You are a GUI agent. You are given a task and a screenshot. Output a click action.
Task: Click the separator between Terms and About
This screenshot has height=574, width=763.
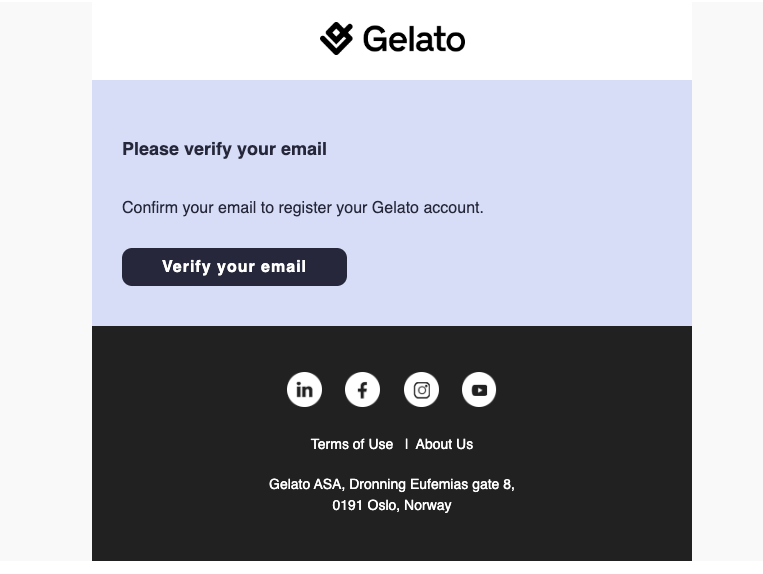coord(406,444)
